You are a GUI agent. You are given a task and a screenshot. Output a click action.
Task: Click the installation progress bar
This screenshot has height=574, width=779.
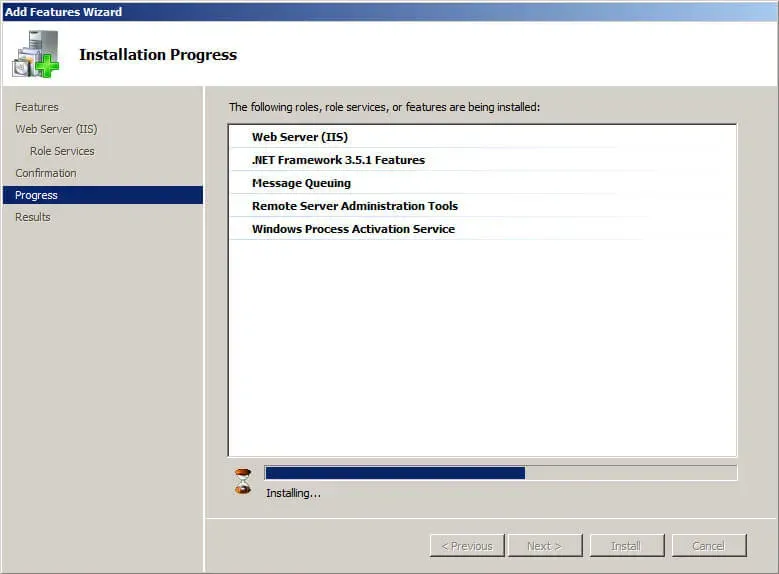[x=501, y=473]
